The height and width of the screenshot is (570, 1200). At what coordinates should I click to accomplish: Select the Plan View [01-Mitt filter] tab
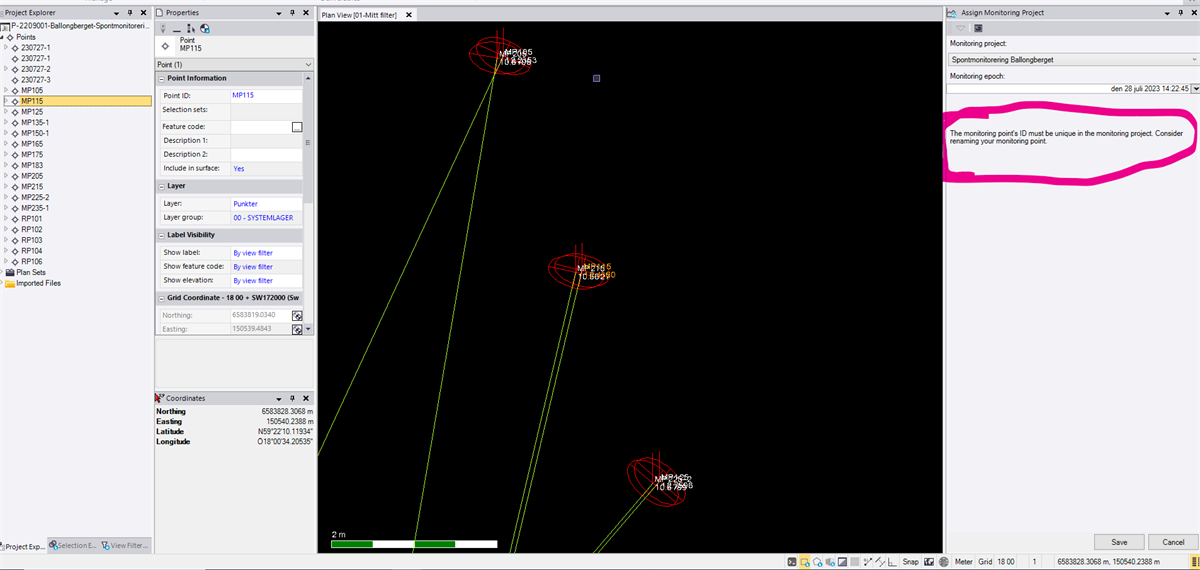tap(359, 15)
